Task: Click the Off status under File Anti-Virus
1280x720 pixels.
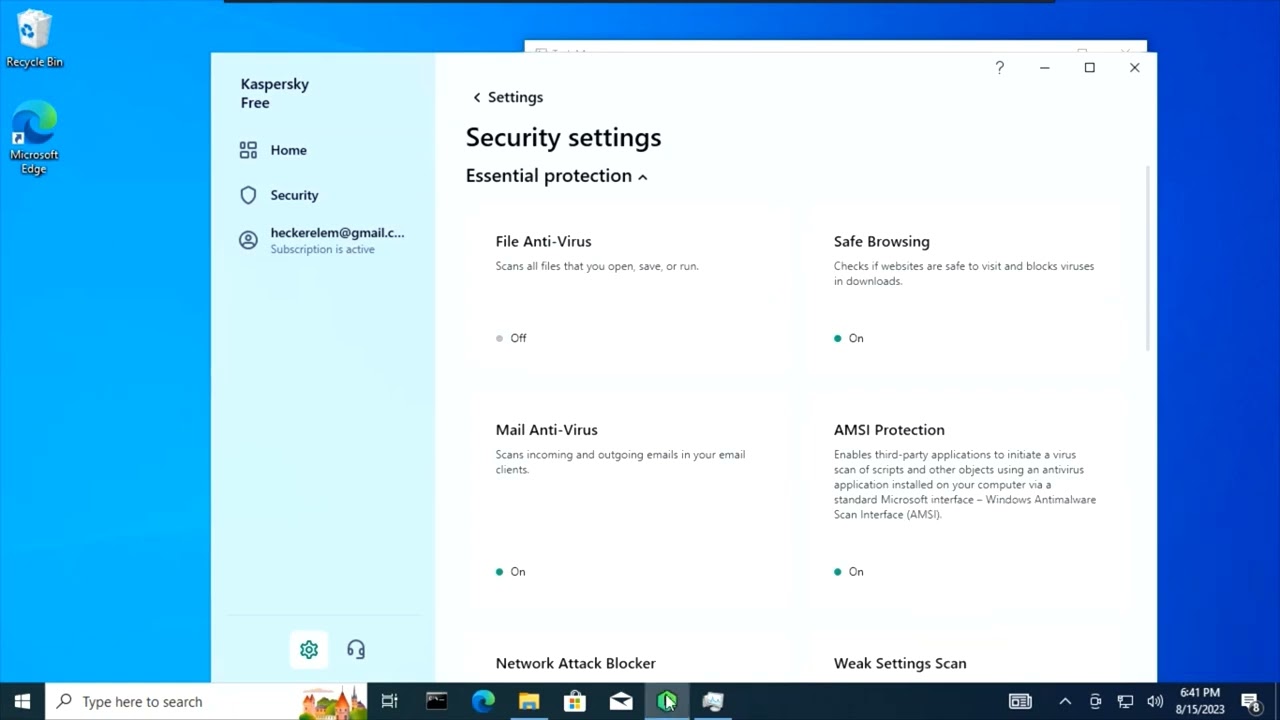Action: [x=511, y=338]
